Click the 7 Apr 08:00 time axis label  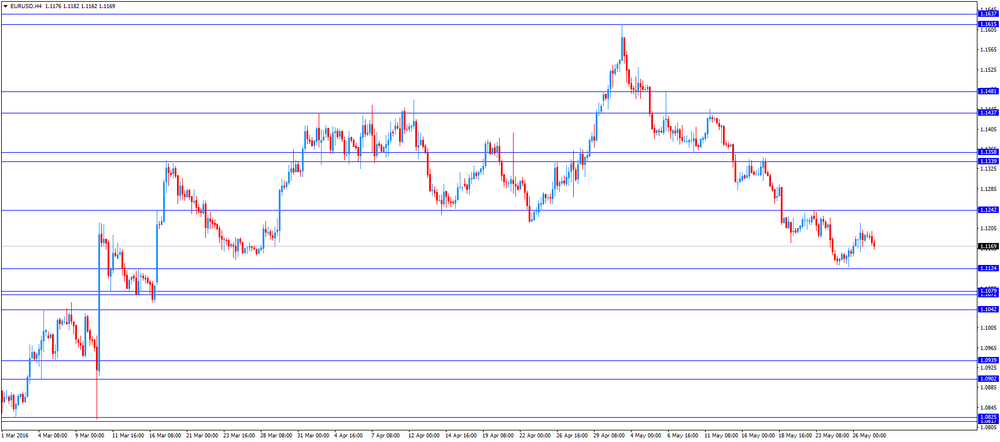pos(387,436)
